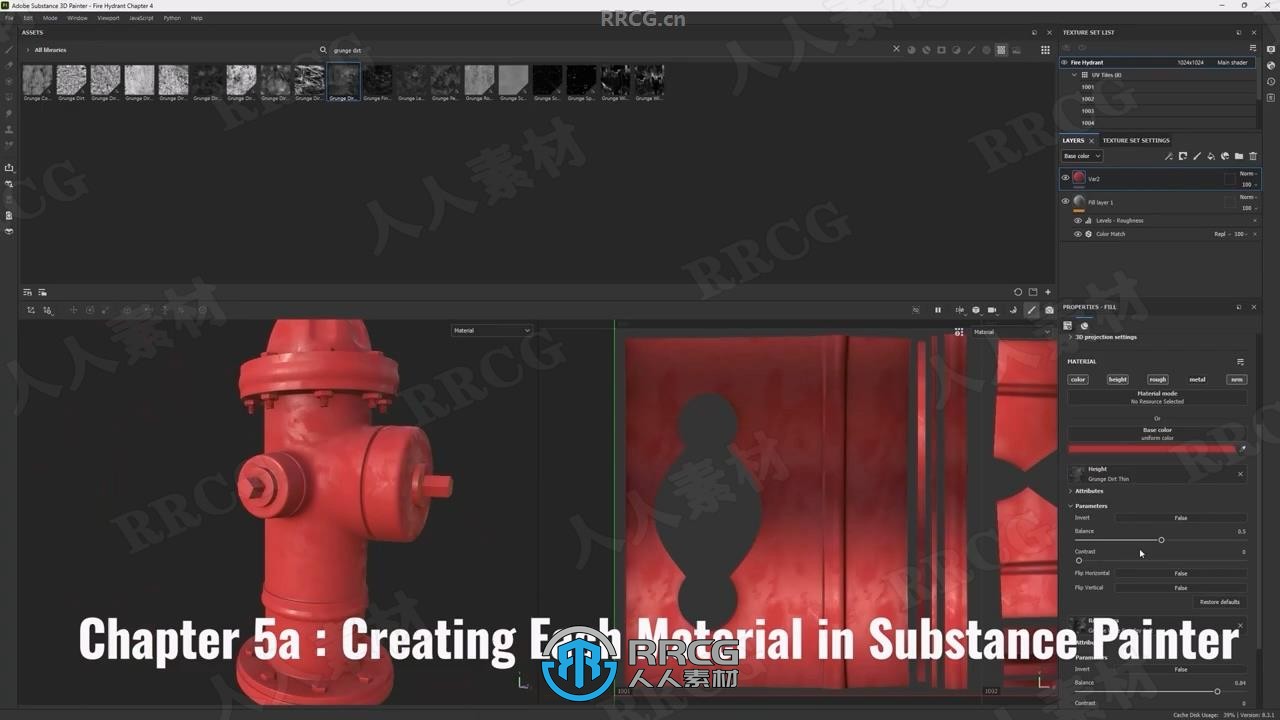
Task: Open the Material section options icon
Action: click(1241, 362)
